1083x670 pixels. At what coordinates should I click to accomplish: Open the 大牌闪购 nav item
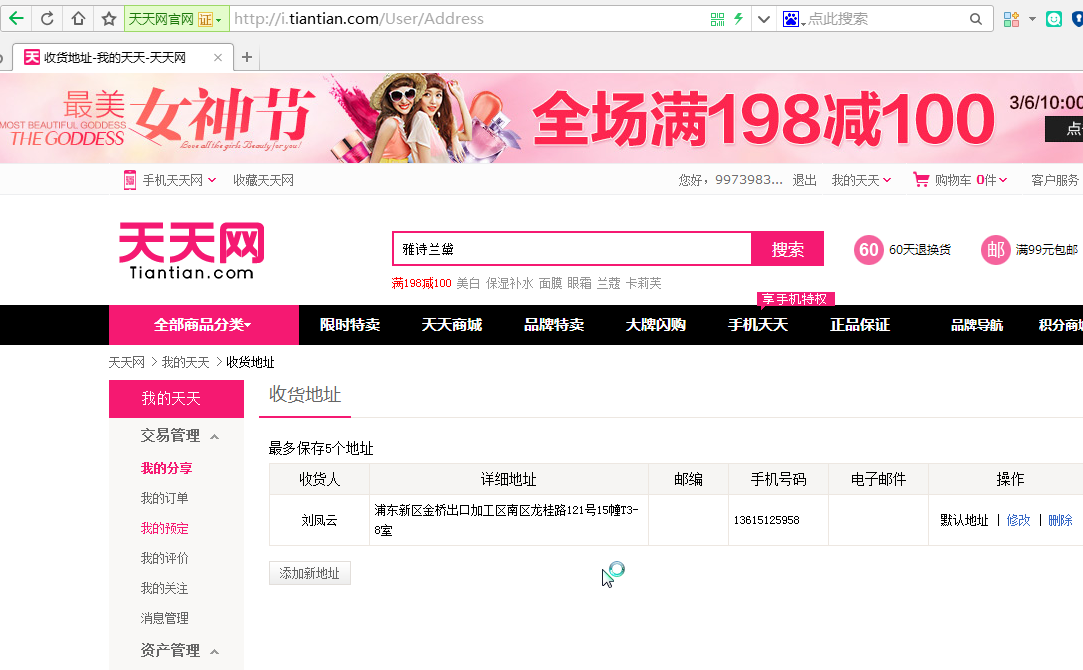[655, 325]
